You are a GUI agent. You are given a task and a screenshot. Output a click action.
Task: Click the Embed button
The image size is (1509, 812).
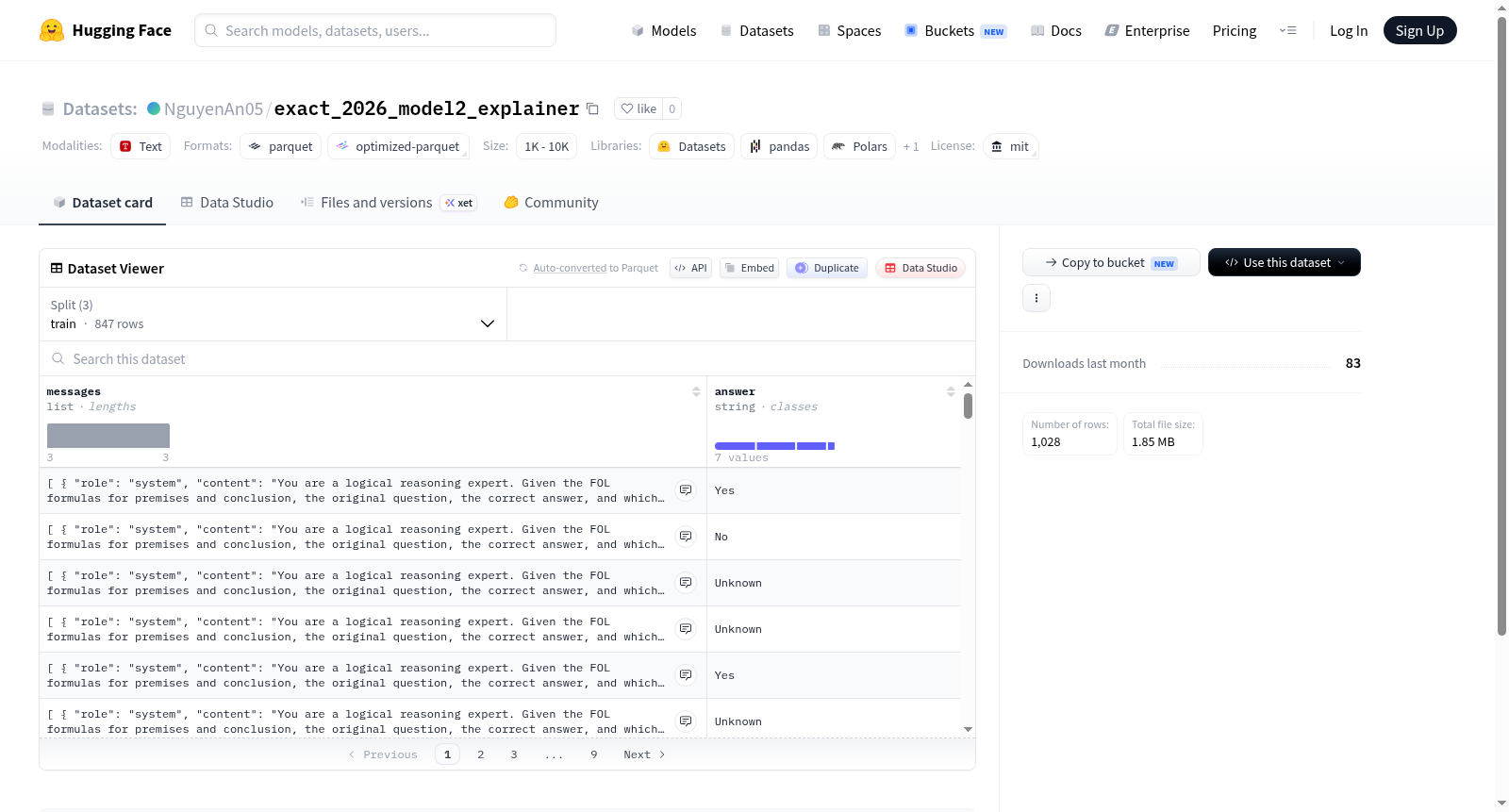(750, 268)
